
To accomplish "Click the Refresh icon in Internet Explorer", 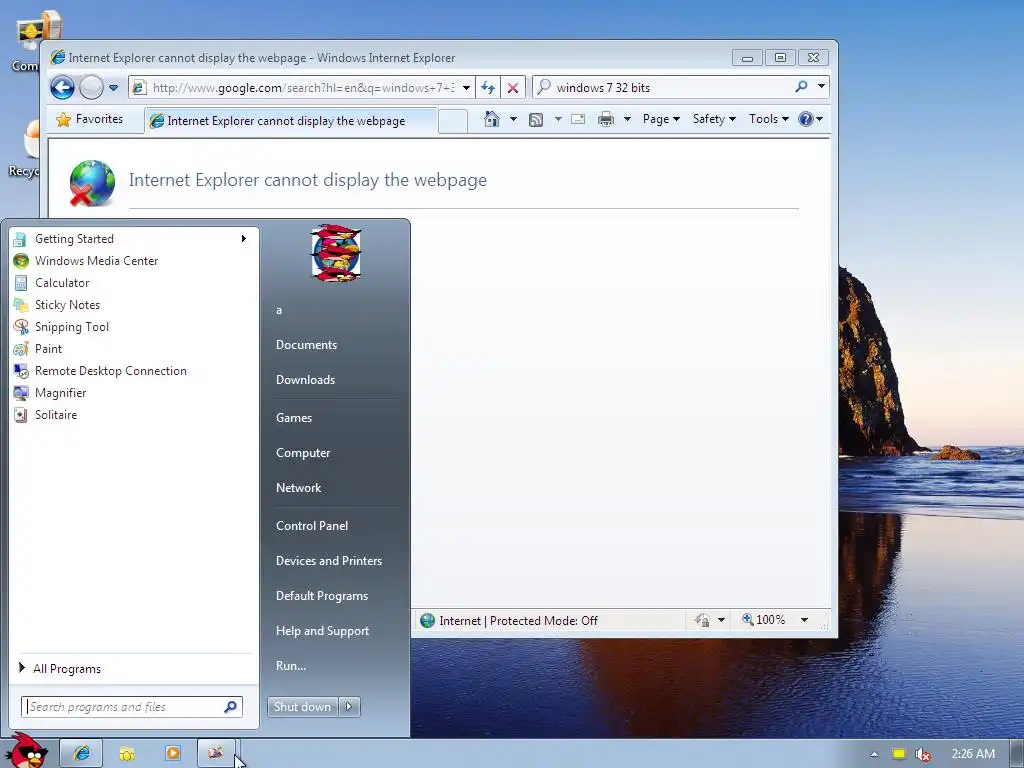I will pyautogui.click(x=488, y=88).
